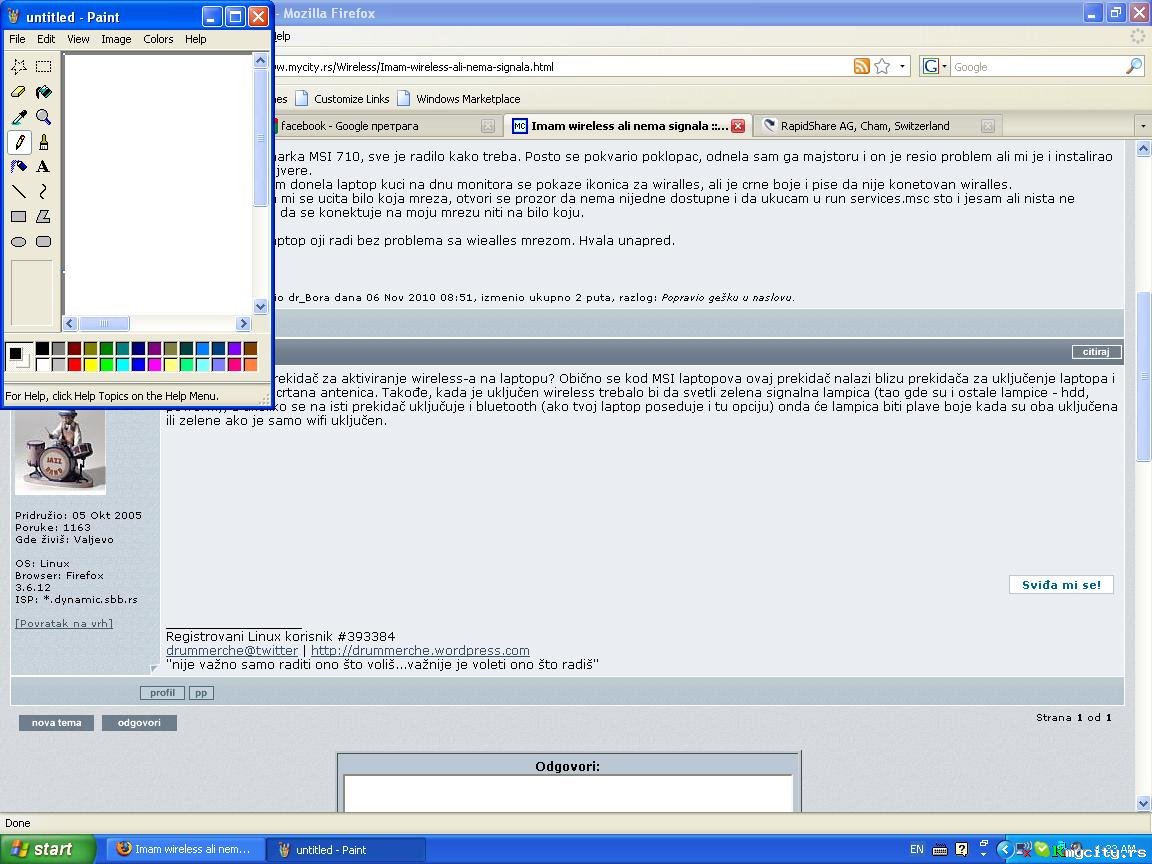Choose the Eraser tool in Paint
This screenshot has width=1152, height=864.
19,92
